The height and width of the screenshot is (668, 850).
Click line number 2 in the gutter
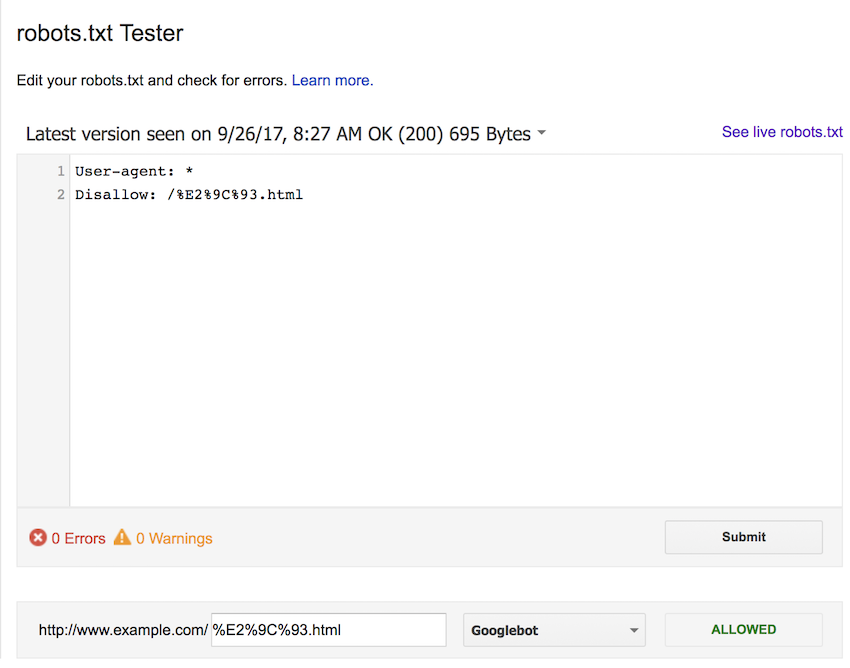click(61, 195)
